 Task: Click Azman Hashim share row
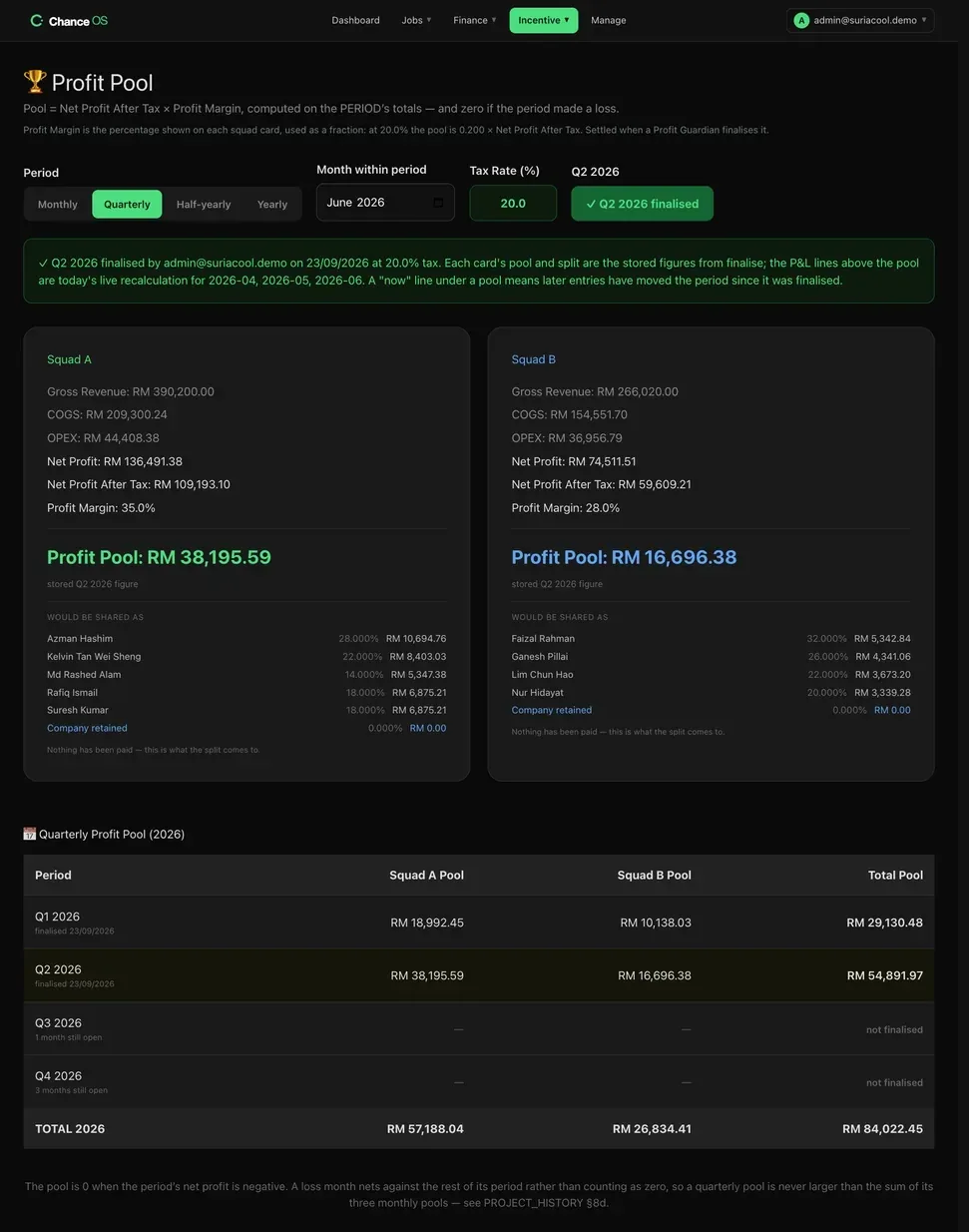[x=246, y=638]
